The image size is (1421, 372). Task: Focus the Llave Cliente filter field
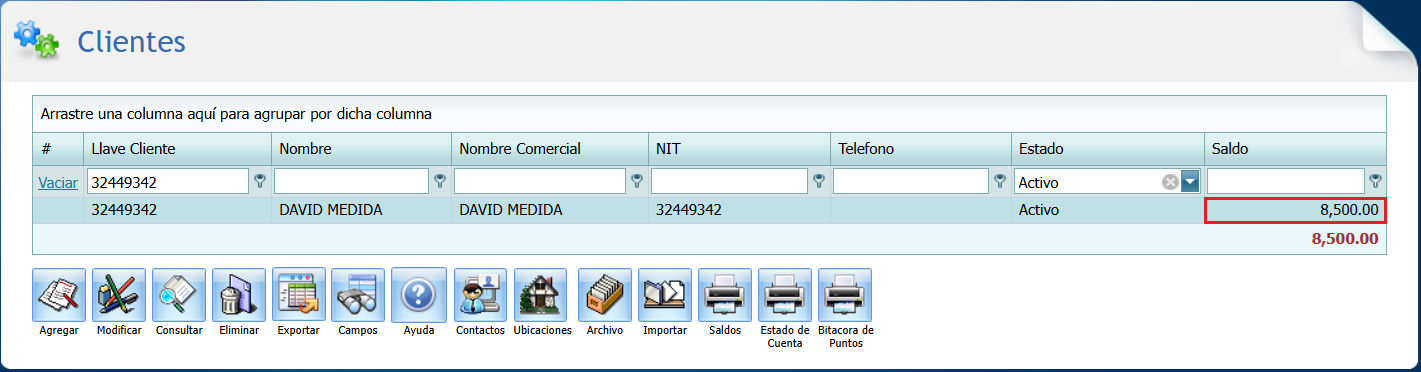(x=168, y=182)
